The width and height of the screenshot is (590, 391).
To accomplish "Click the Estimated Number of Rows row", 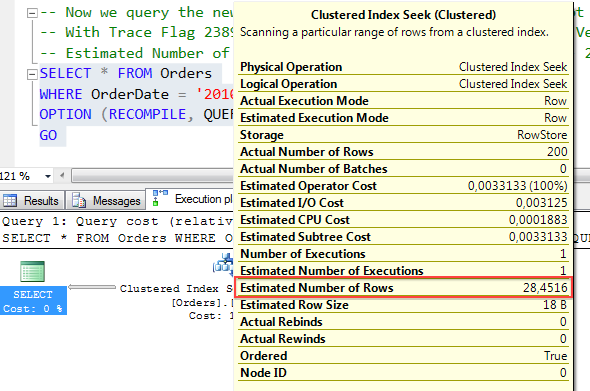I will pos(403,288).
